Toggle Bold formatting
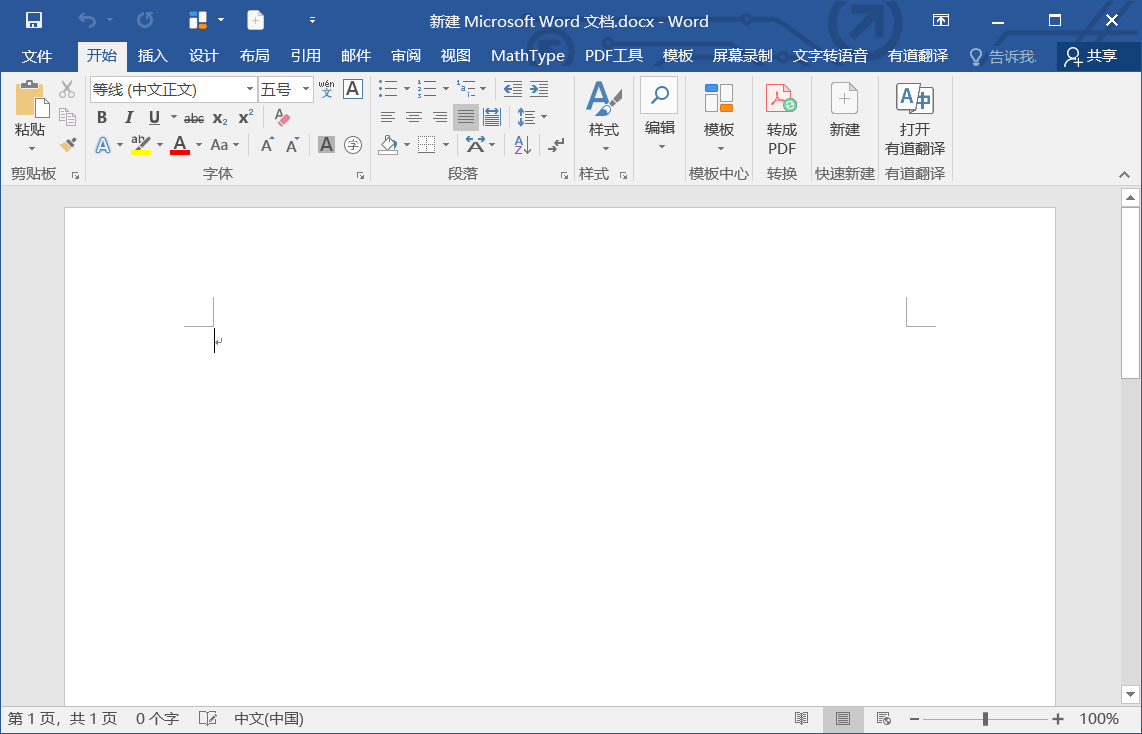Viewport: 1142px width, 734px height. (x=102, y=117)
